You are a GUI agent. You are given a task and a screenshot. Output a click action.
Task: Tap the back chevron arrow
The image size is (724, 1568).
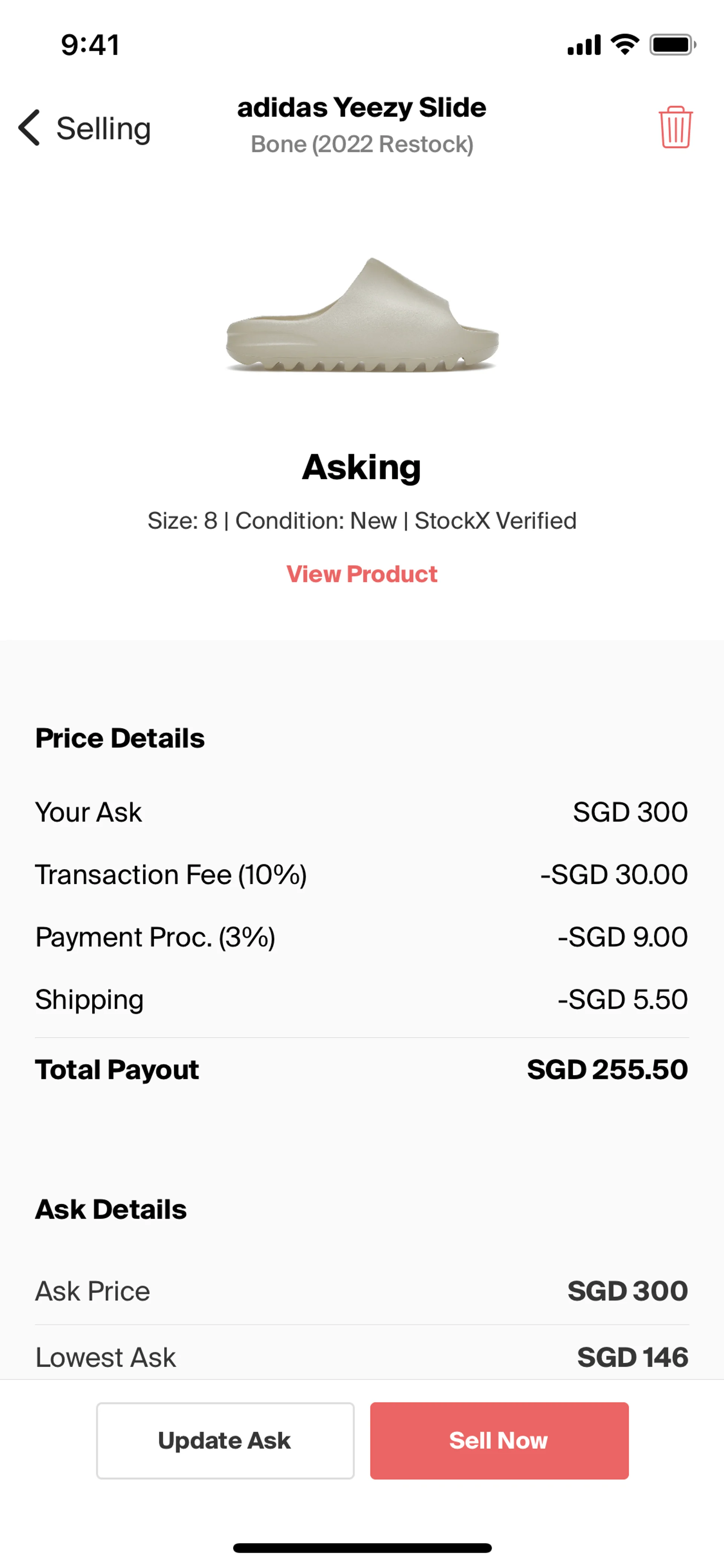coord(29,128)
